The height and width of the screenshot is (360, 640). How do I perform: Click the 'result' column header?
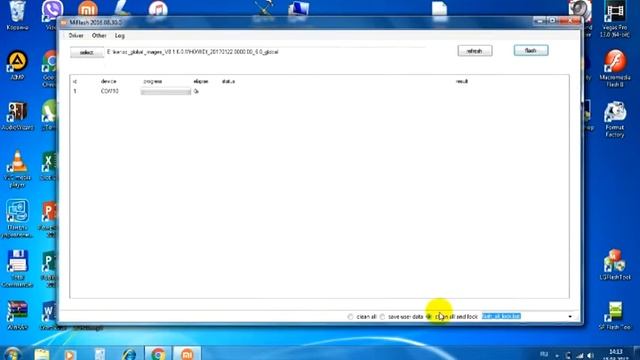pyautogui.click(x=462, y=81)
